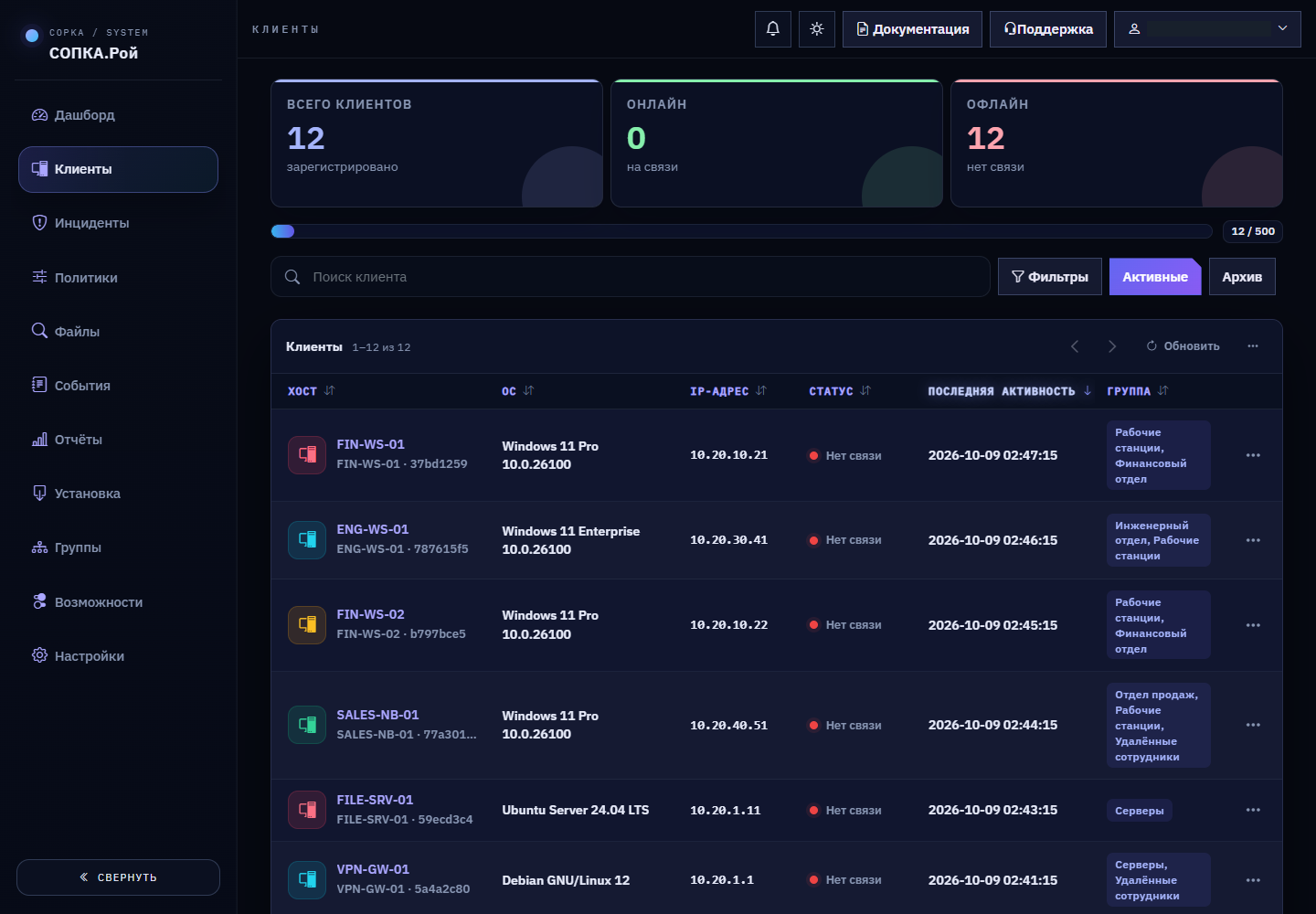Open Дашборд in the sidebar
The image size is (1316, 914).
118,115
